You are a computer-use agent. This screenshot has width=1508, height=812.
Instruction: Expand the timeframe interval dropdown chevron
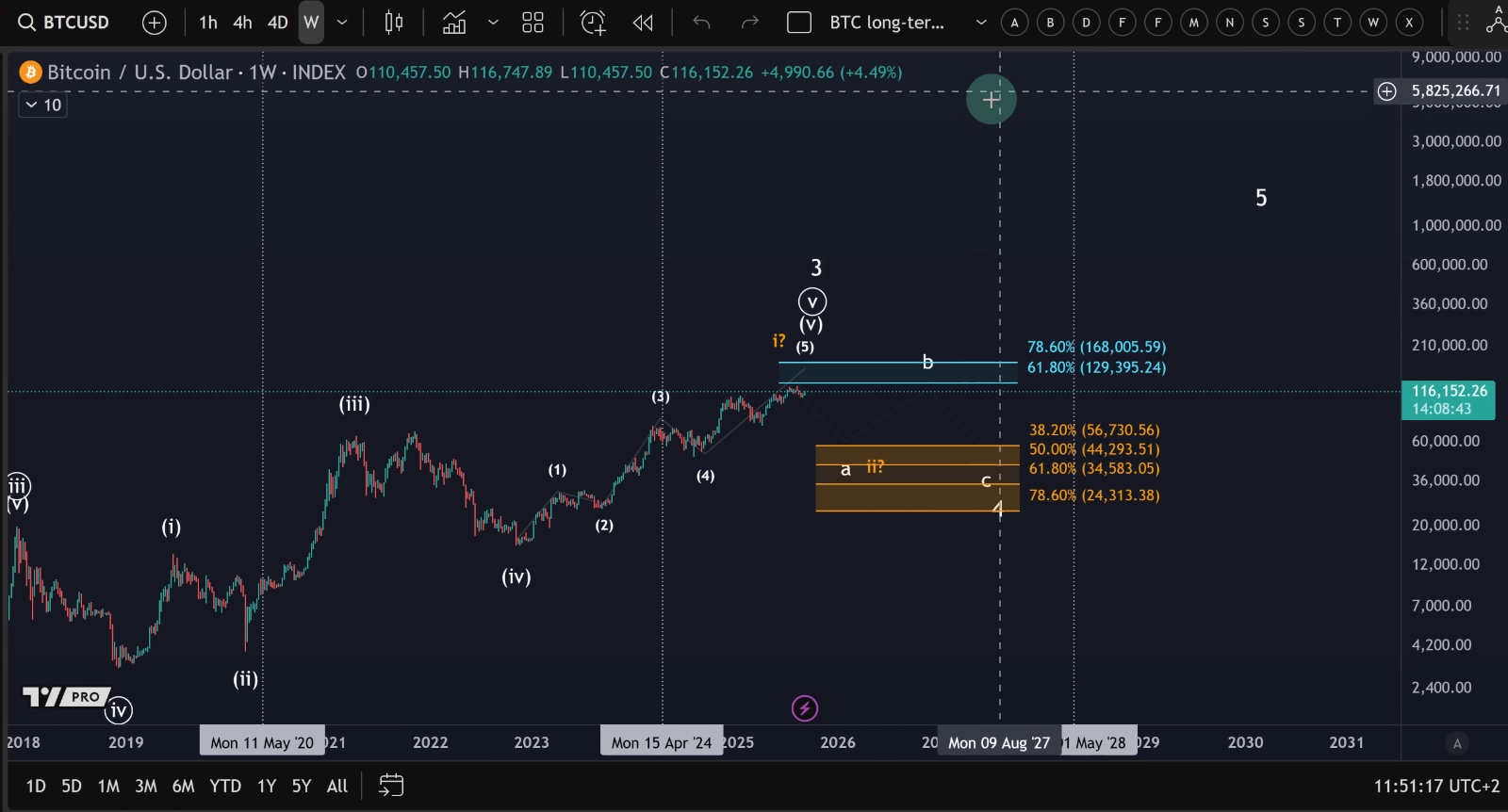coord(342,23)
